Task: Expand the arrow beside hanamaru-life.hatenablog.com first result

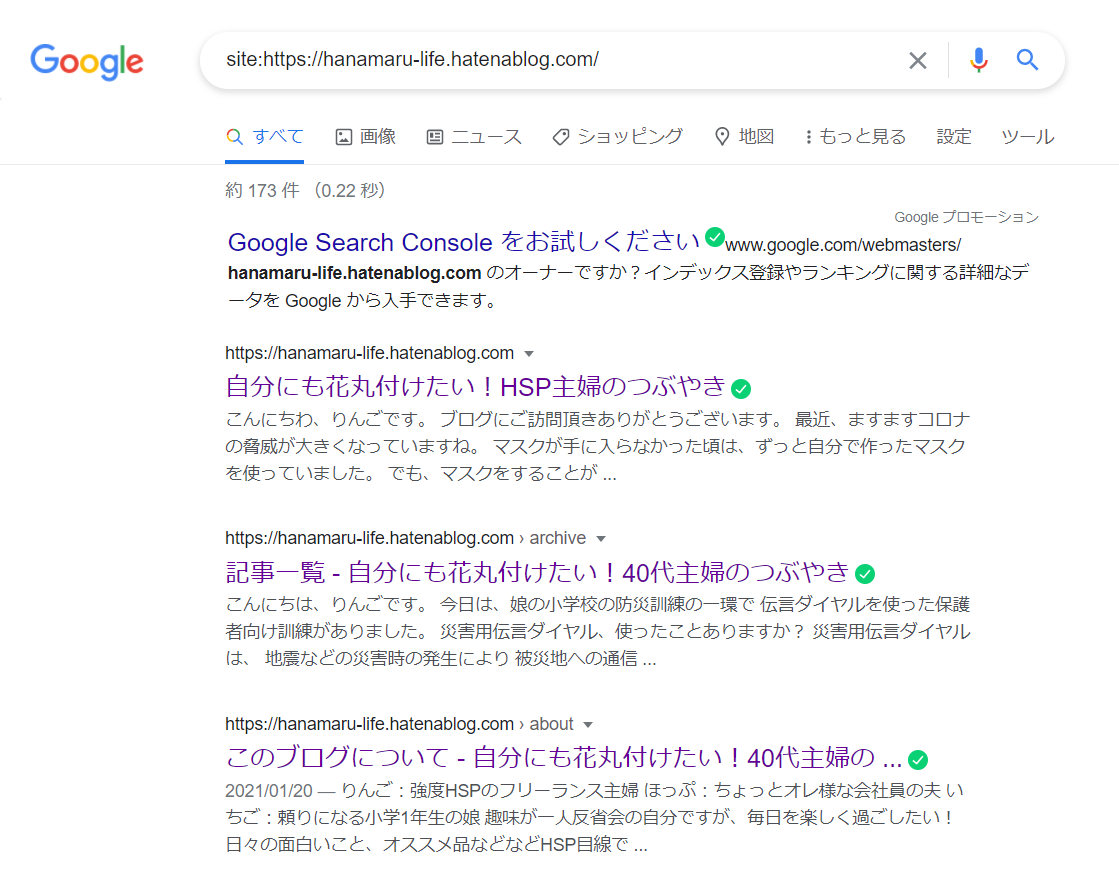Action: click(x=529, y=354)
